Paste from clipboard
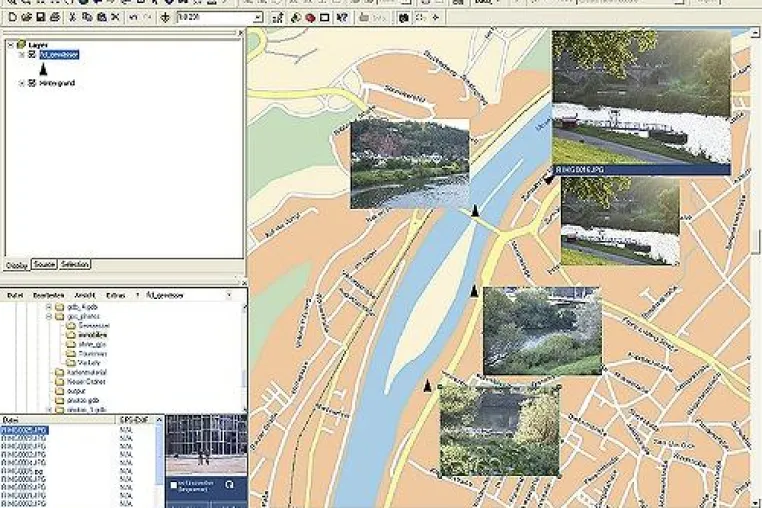This screenshot has height=508, width=762. tap(101, 18)
